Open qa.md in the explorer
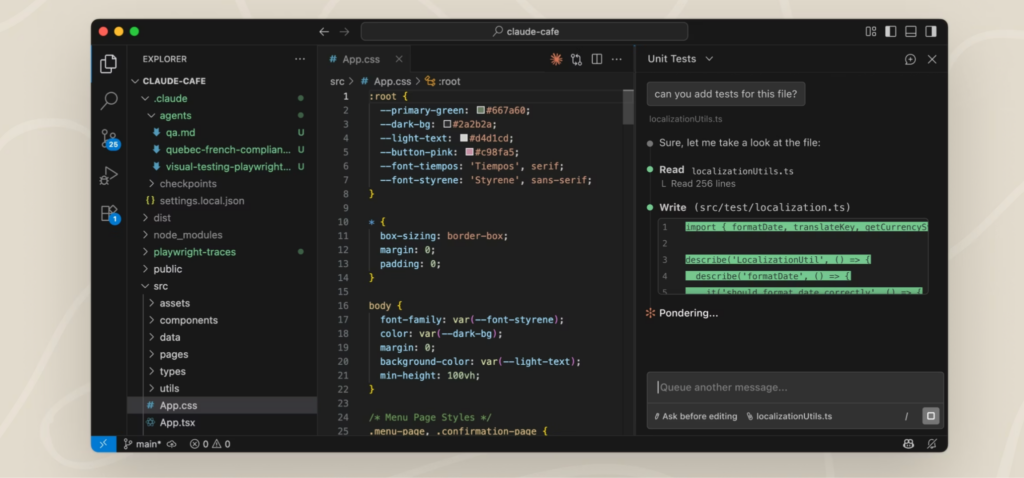1024x478 pixels. pyautogui.click(x=180, y=133)
